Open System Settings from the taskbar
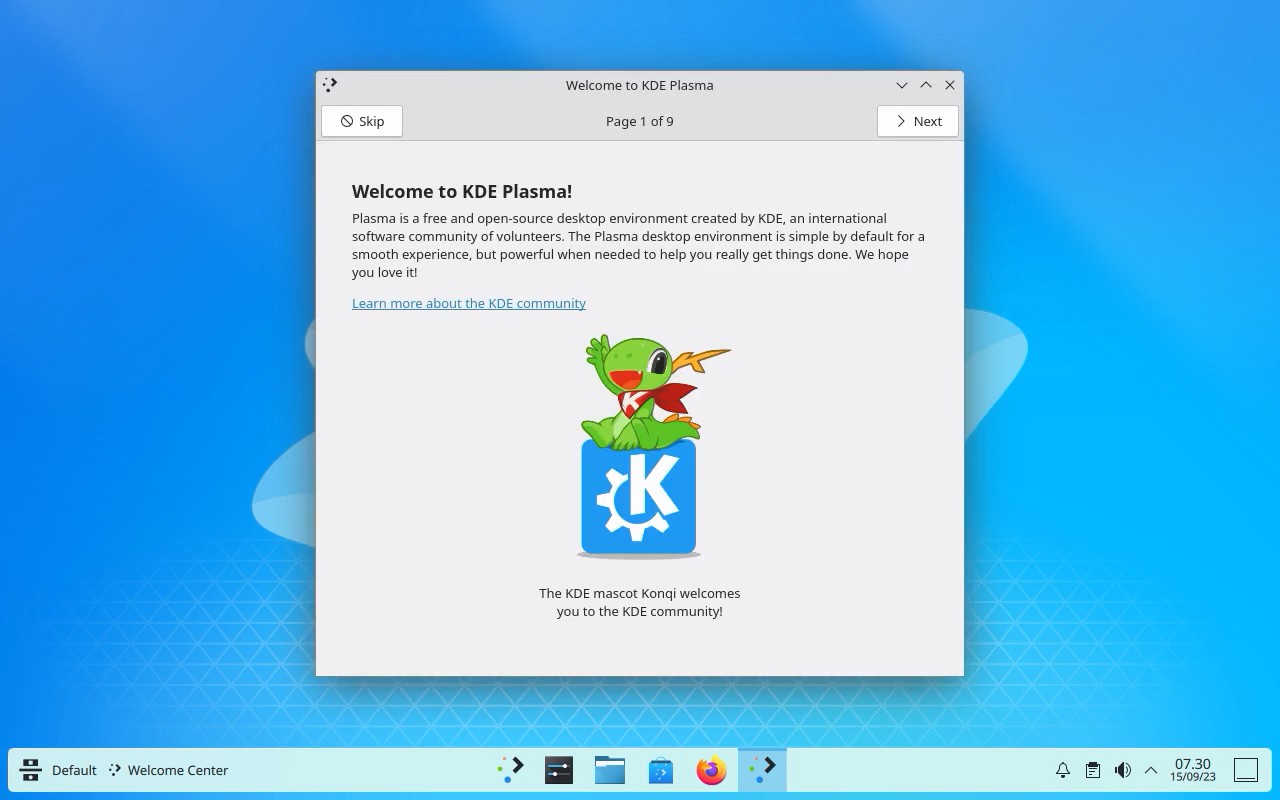 coord(558,770)
